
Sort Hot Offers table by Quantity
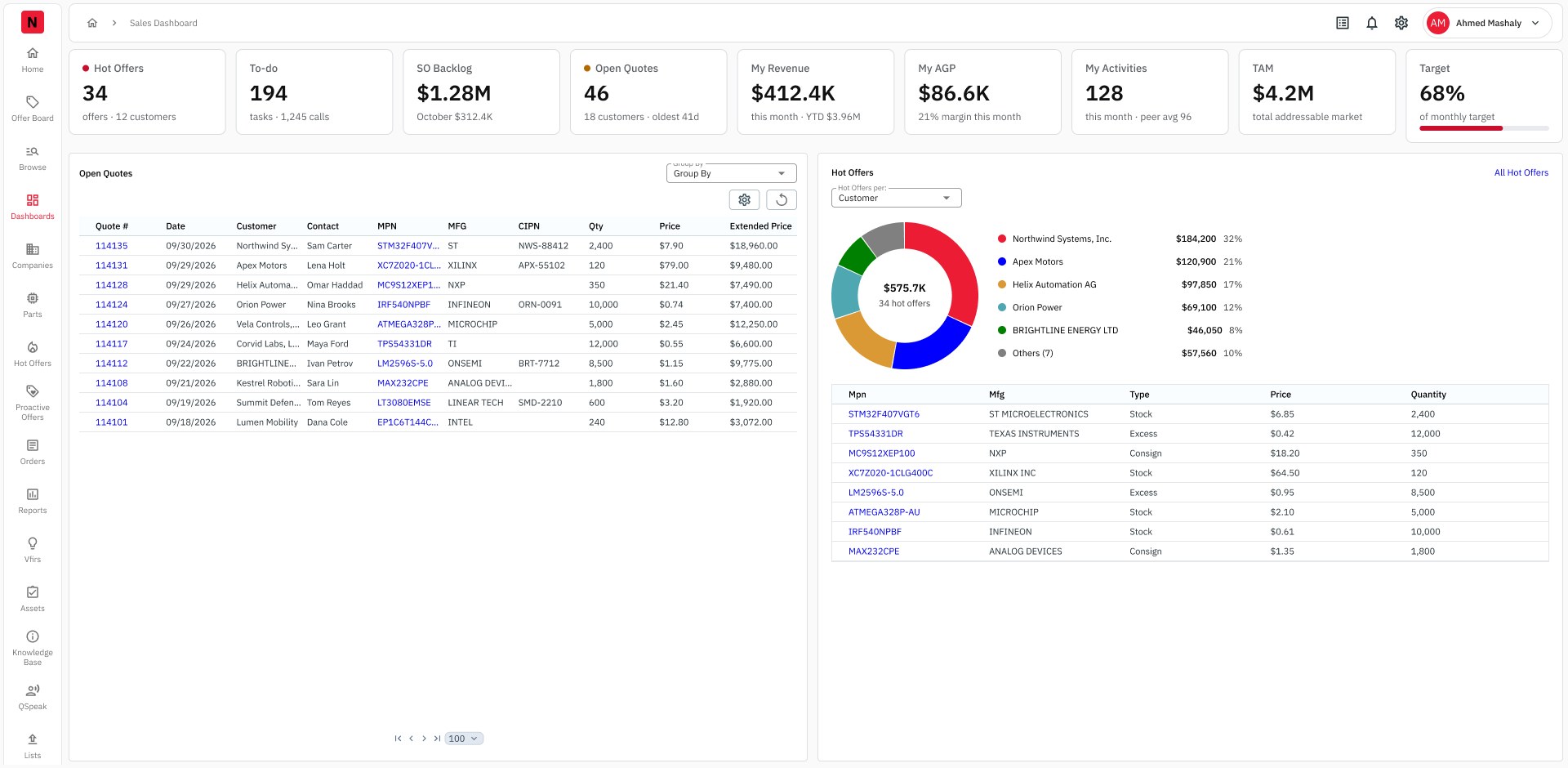click(x=1428, y=395)
